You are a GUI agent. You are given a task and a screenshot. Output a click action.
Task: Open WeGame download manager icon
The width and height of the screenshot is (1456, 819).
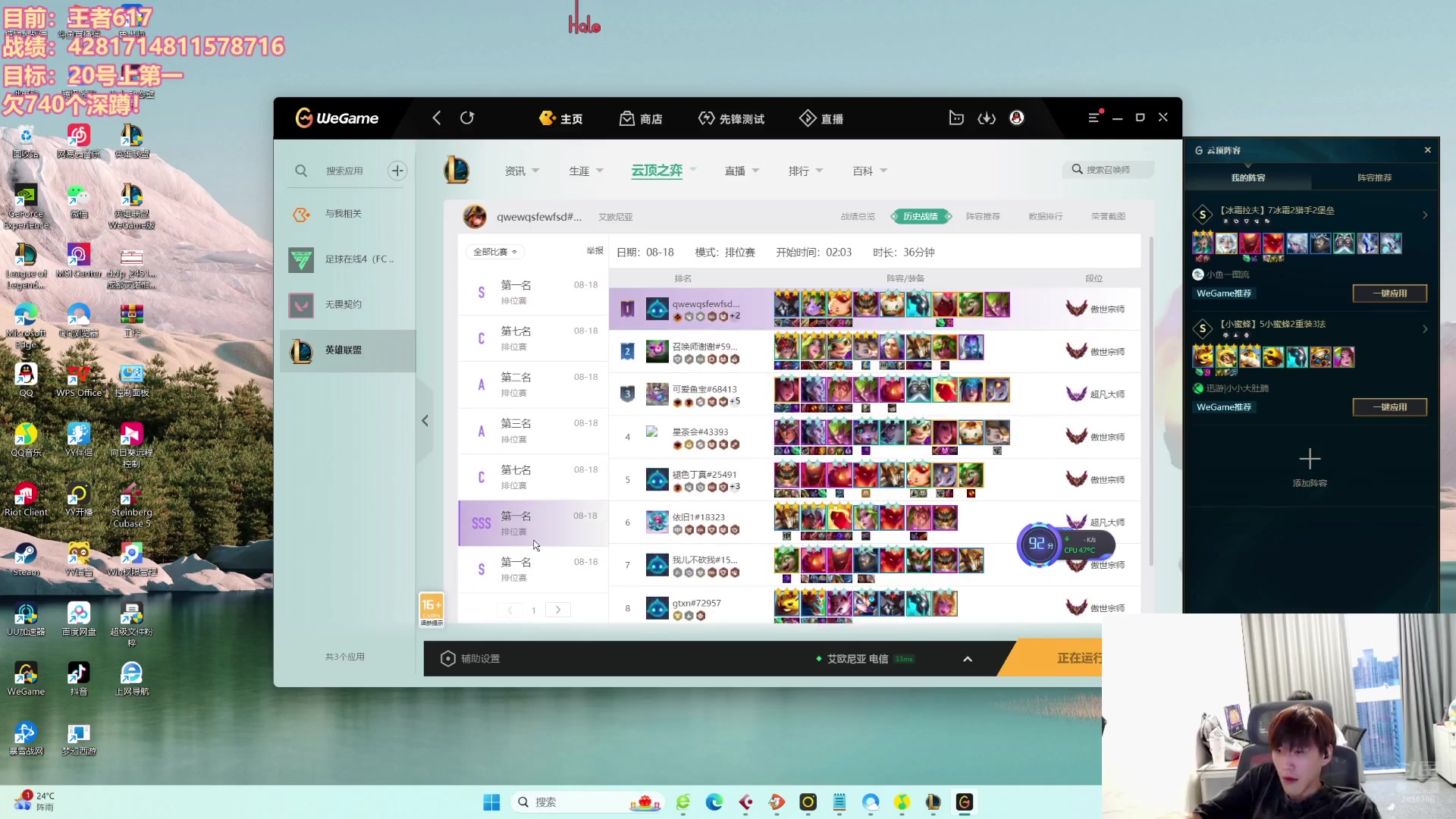click(987, 118)
